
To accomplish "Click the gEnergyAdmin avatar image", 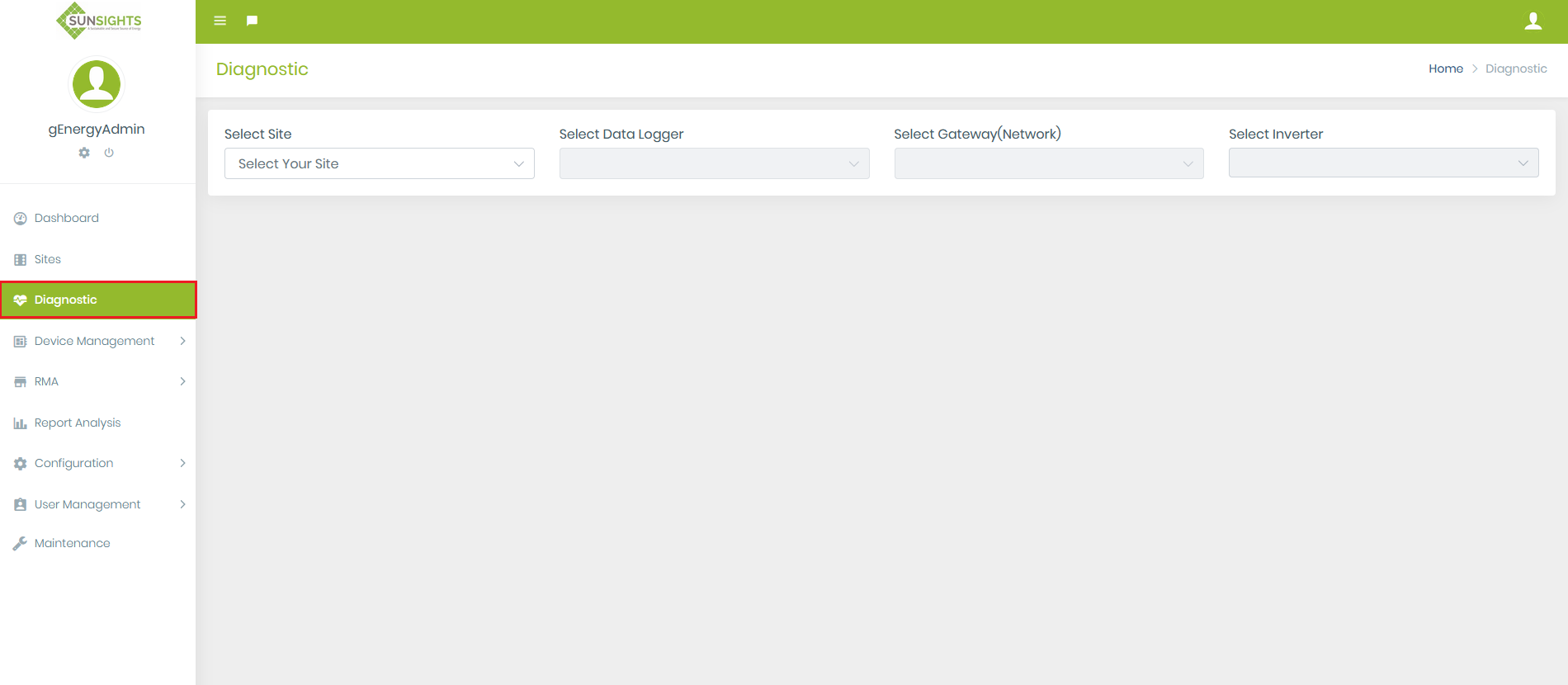I will (x=97, y=83).
